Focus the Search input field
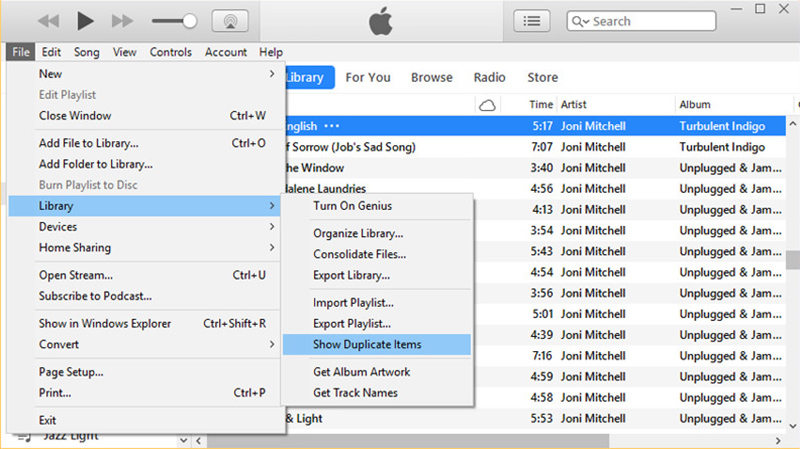Screen dimensions: 800x449 click(641, 21)
